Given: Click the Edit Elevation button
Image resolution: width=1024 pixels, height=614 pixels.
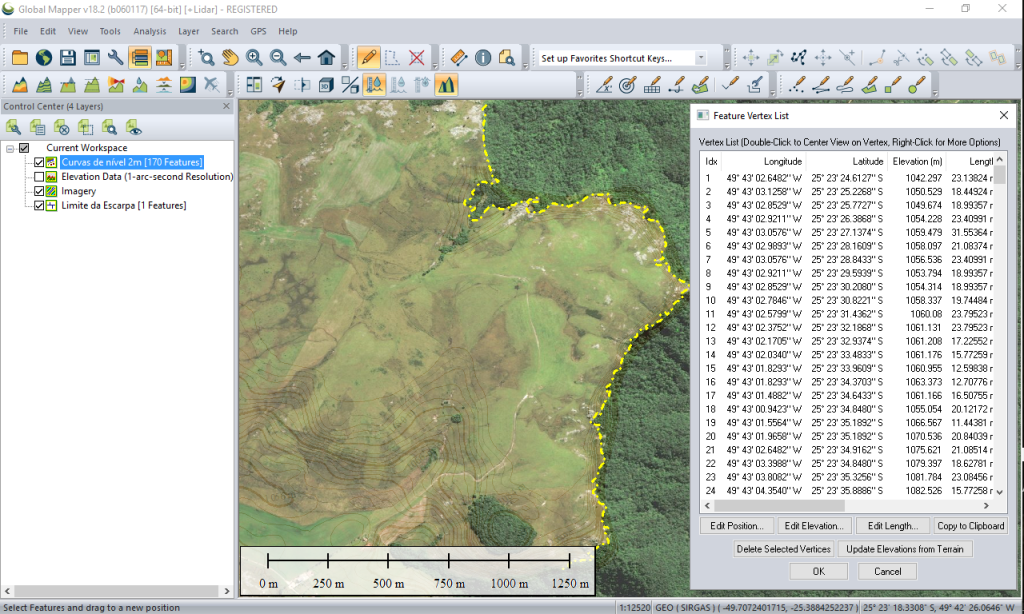Looking at the screenshot, I should (x=815, y=526).
